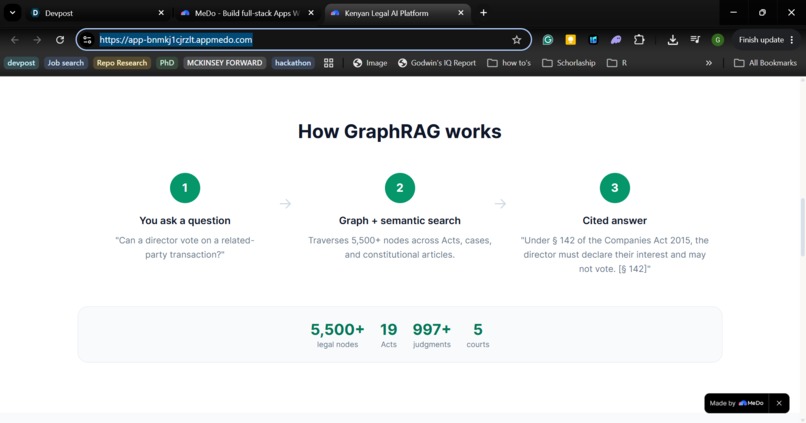Expand the how to's bookmark folder
This screenshot has width=806, height=423.
509,63
